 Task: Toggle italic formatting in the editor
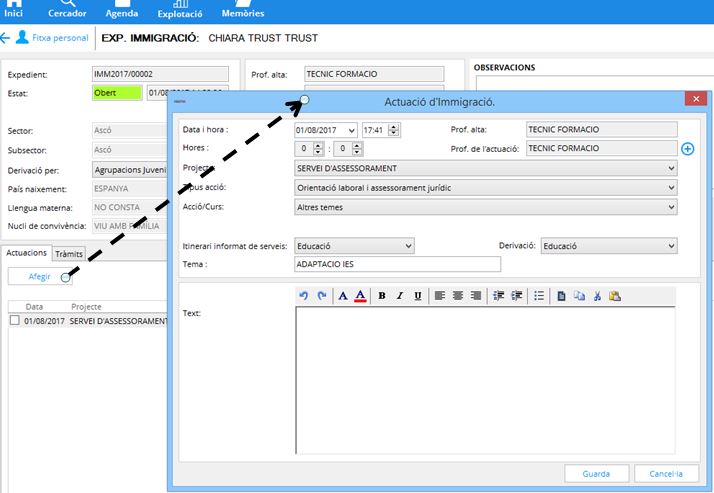click(x=399, y=296)
